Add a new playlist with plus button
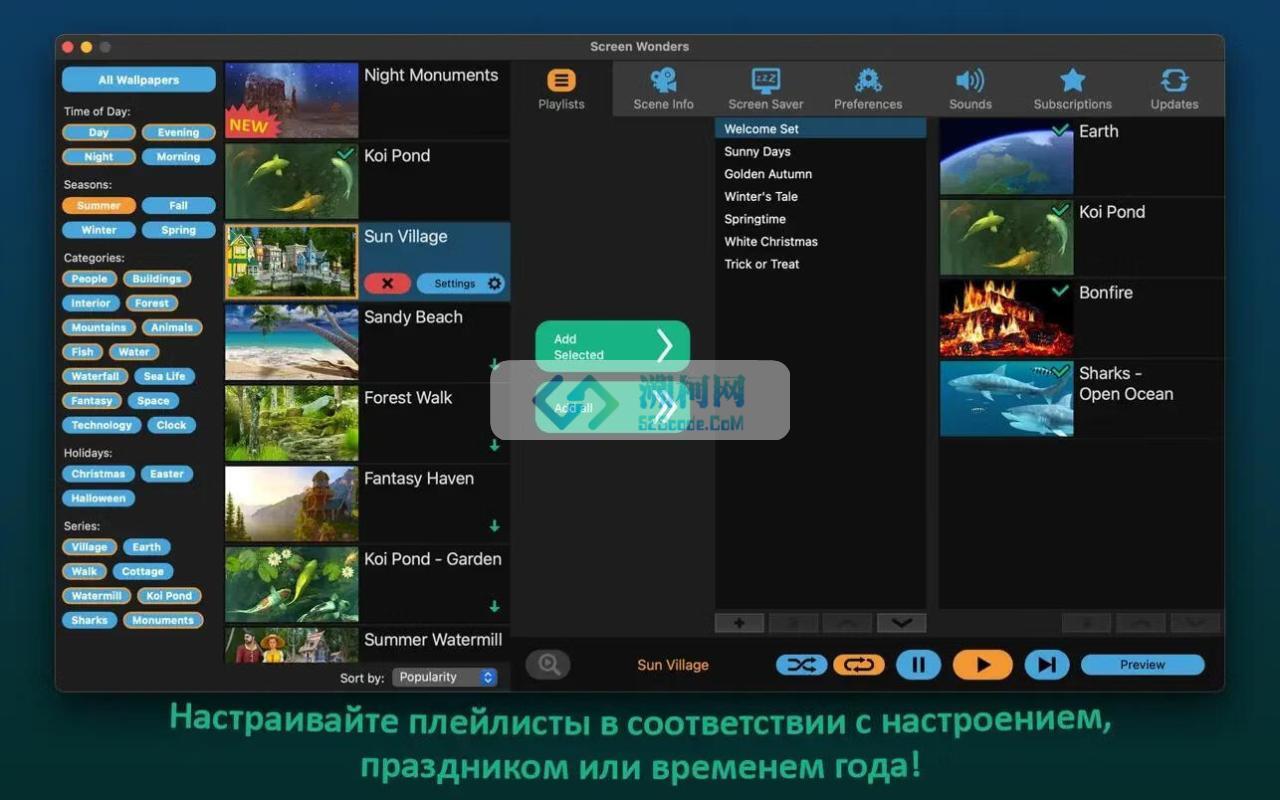This screenshot has height=800, width=1280. click(x=739, y=622)
